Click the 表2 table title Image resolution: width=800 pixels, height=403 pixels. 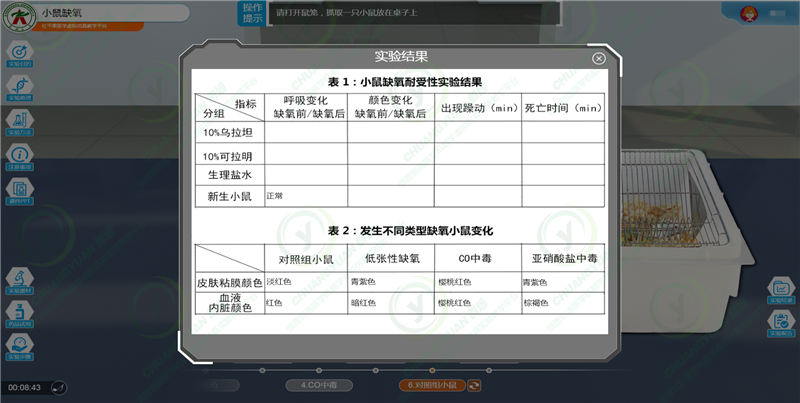pos(410,231)
